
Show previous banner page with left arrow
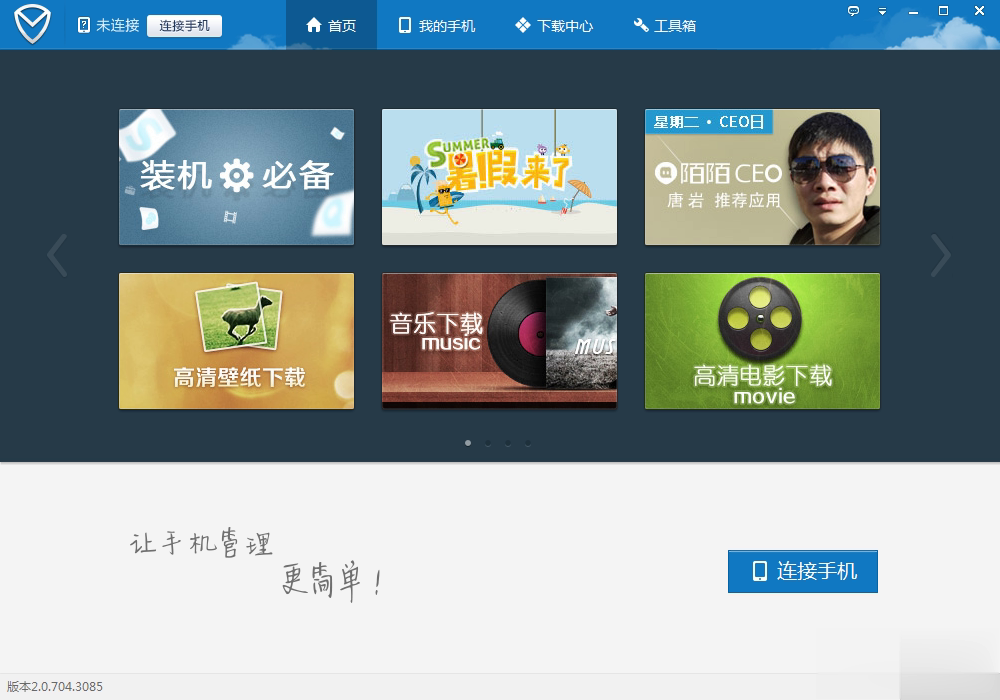click(58, 256)
